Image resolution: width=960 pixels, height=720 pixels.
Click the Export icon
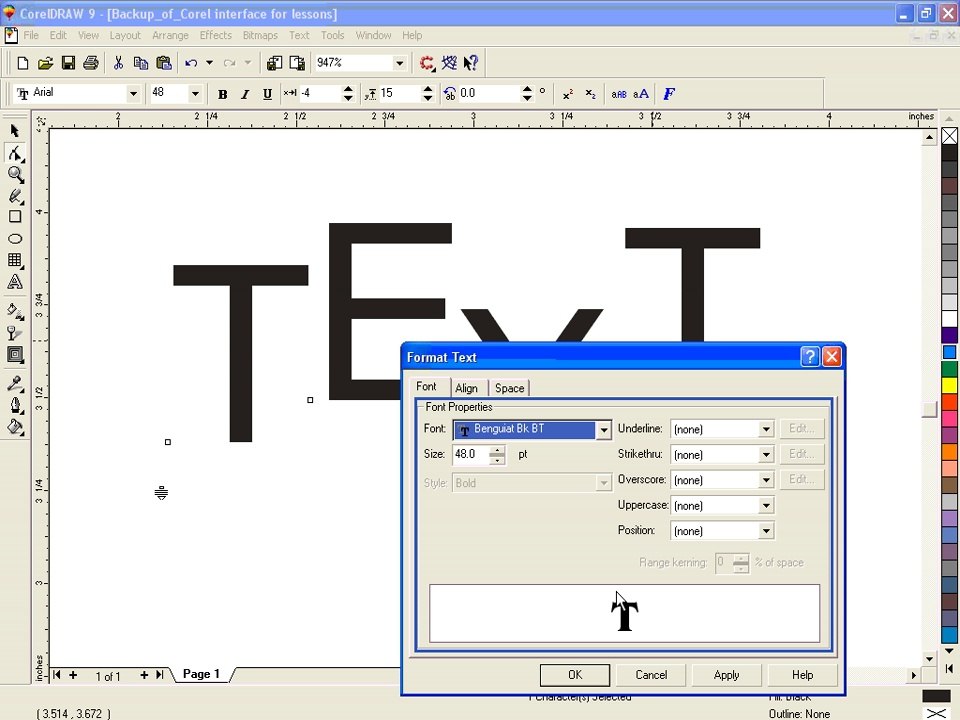coord(297,62)
